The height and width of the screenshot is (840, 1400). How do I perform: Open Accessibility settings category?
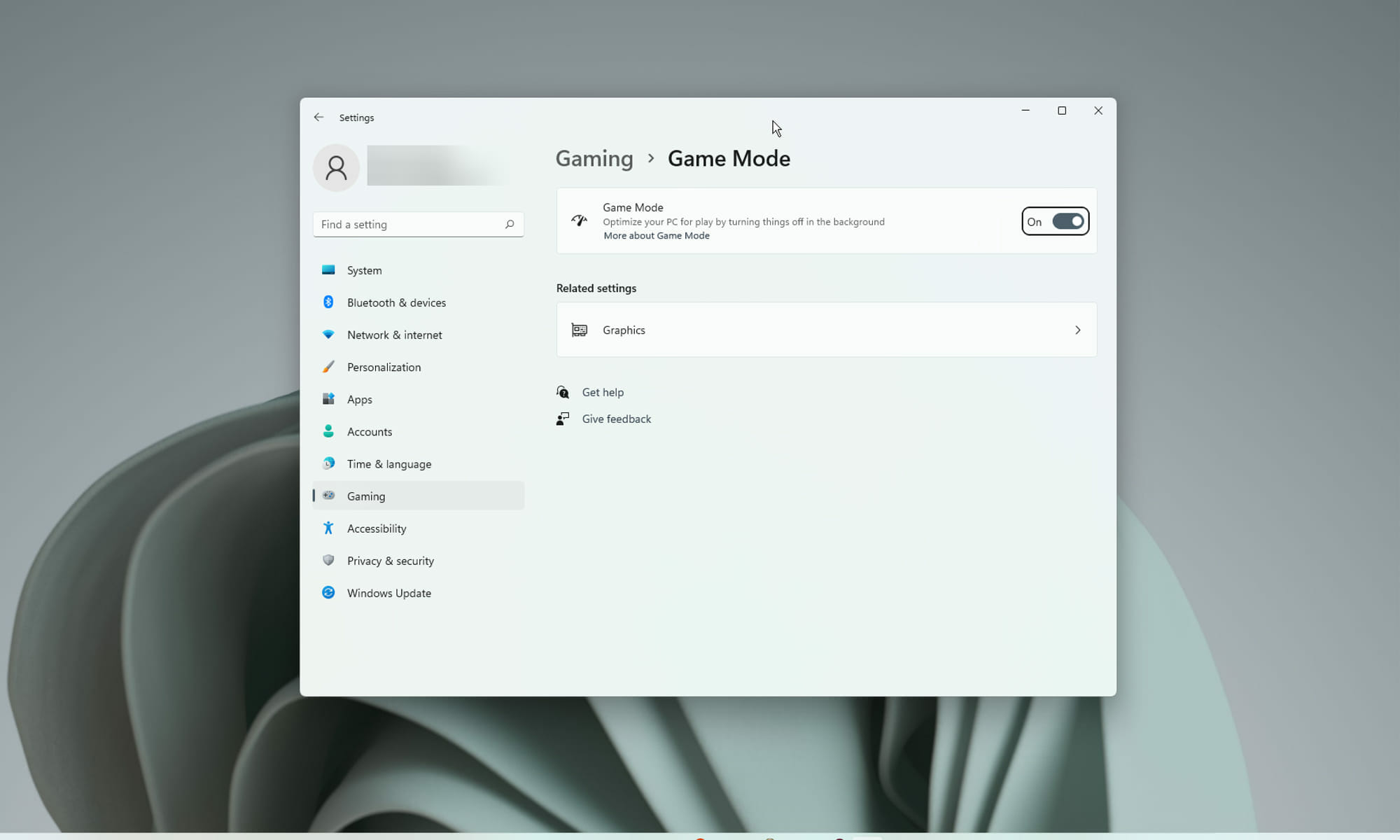419,528
